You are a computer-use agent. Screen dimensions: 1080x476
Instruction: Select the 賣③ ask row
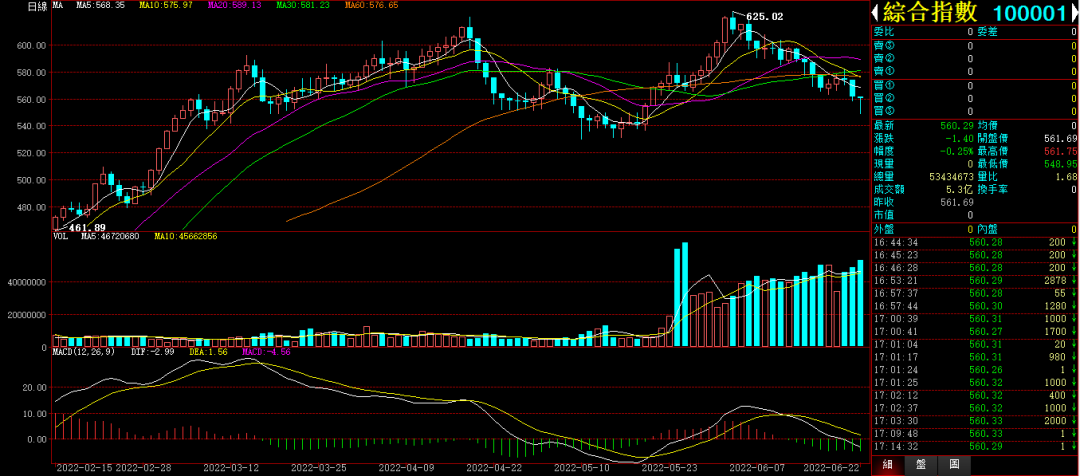(975, 45)
